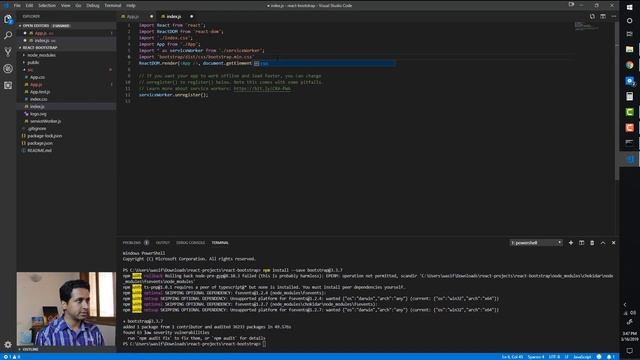Open the View menu
This screenshot has height=360, width=640.
point(65,6)
